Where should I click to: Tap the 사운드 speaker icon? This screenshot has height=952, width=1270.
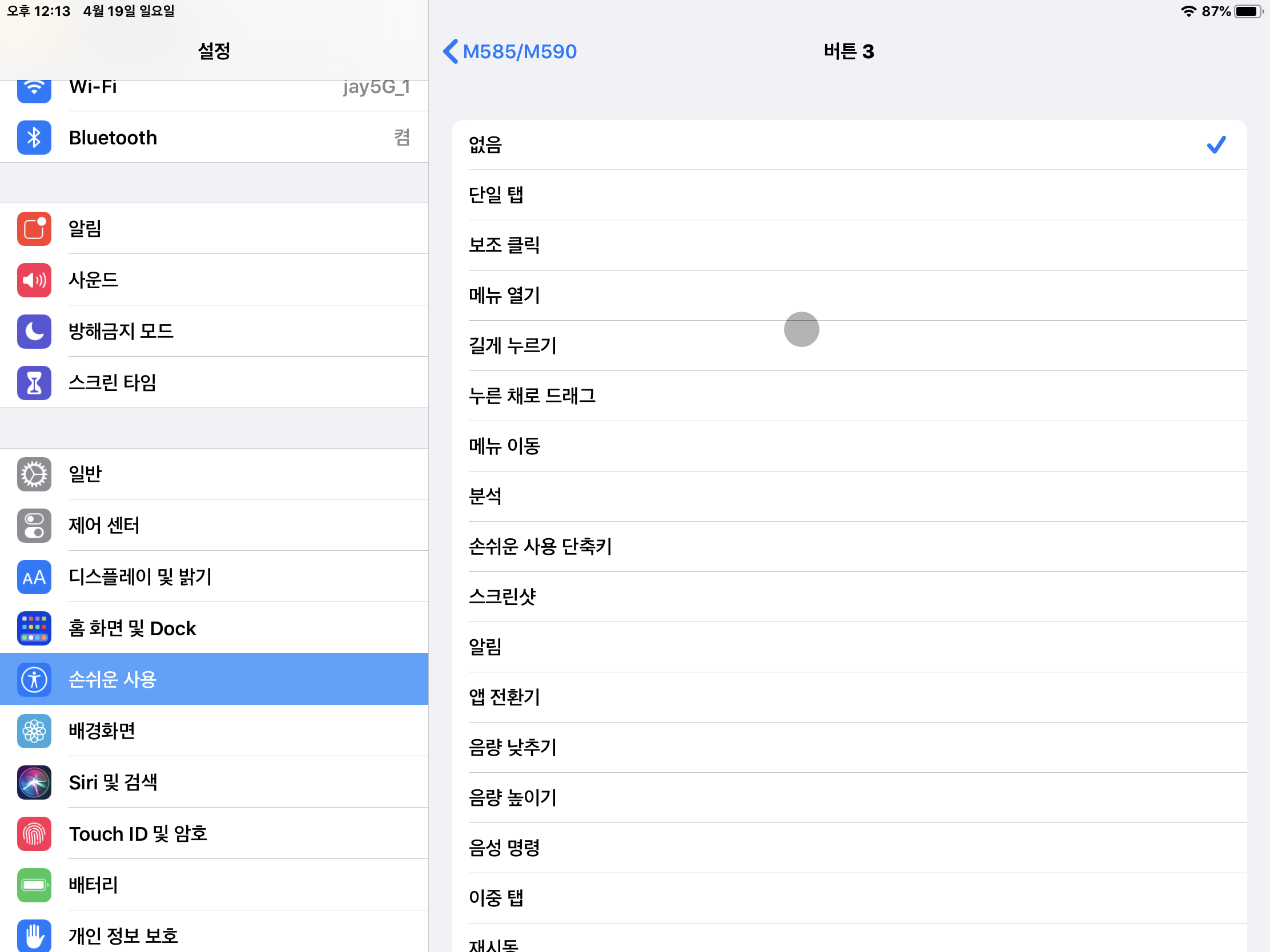(34, 280)
